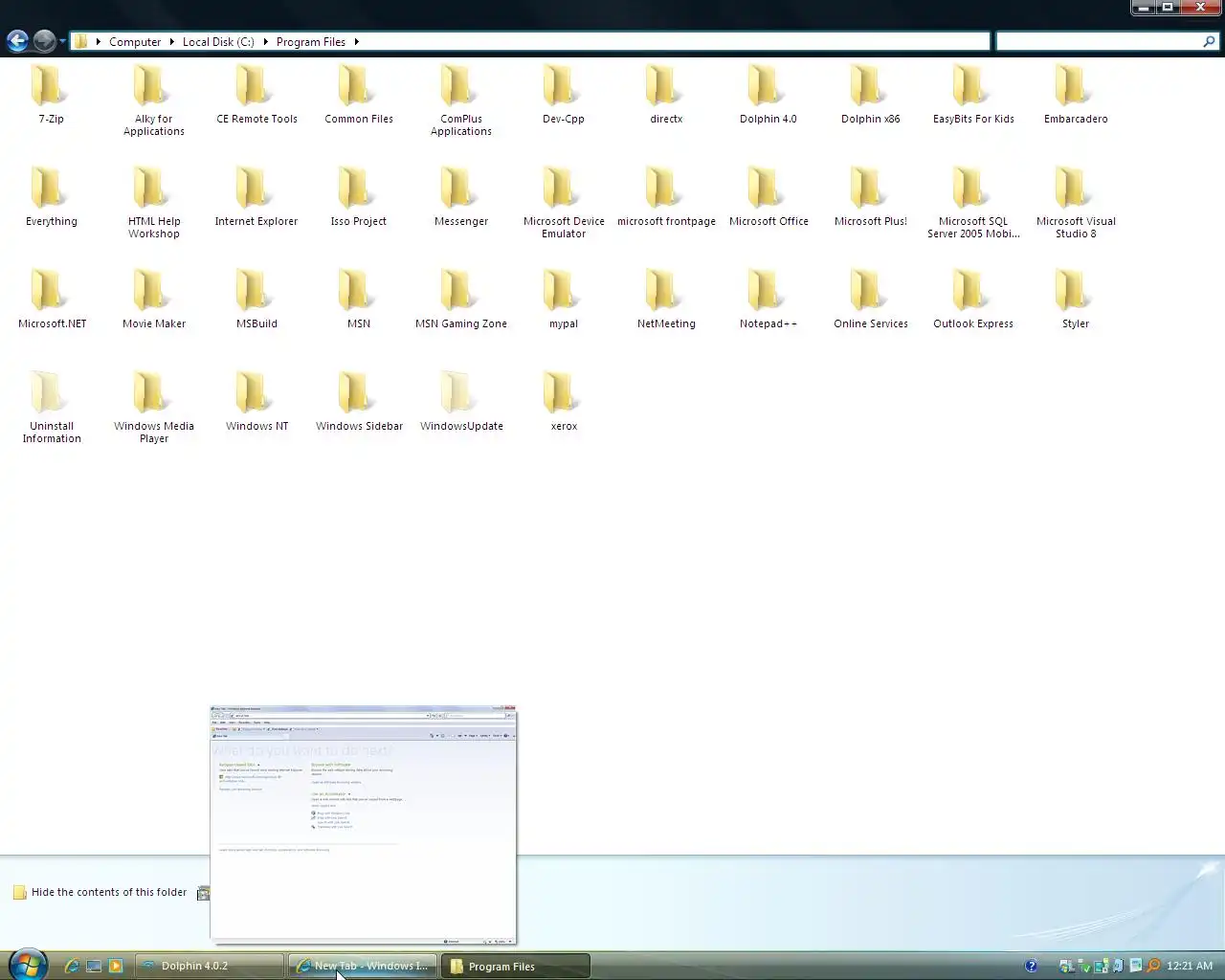
Task: Choose the WindowsUpdate hidden folder
Action: (x=461, y=401)
